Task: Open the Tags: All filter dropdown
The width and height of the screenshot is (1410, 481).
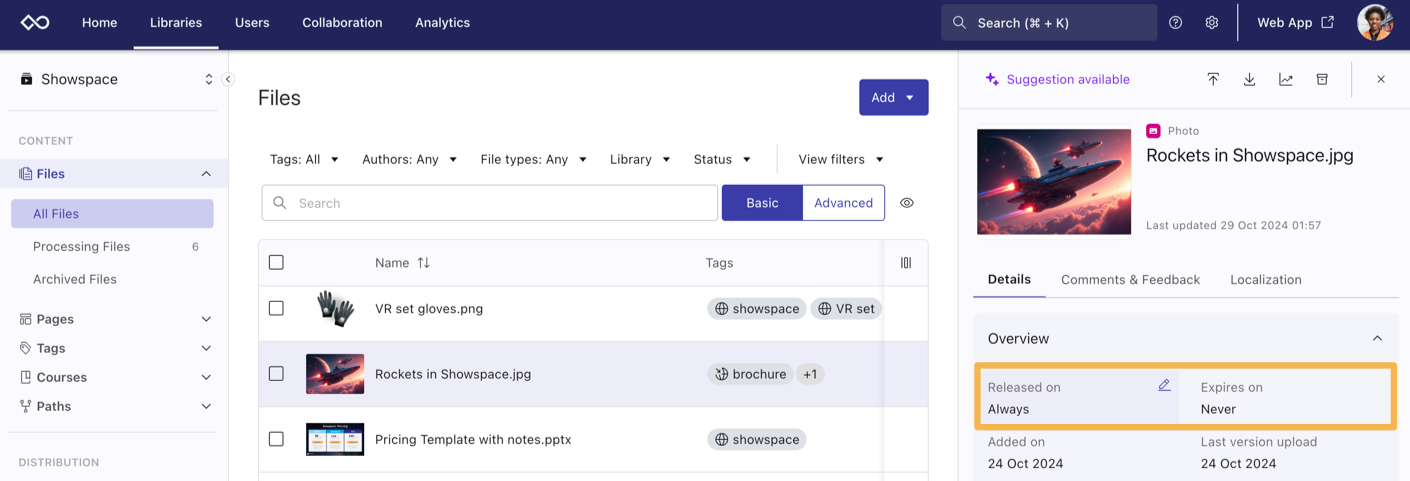Action: click(304, 159)
